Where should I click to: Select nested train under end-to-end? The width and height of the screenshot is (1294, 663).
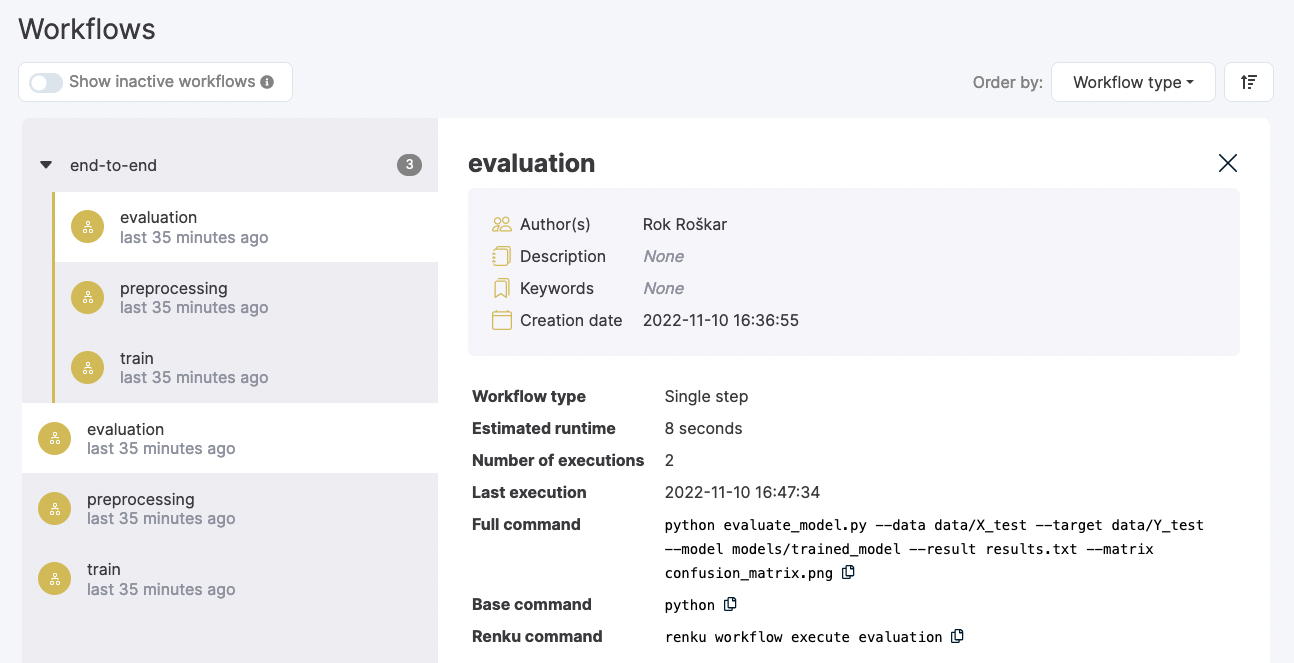pyautogui.click(x=246, y=367)
